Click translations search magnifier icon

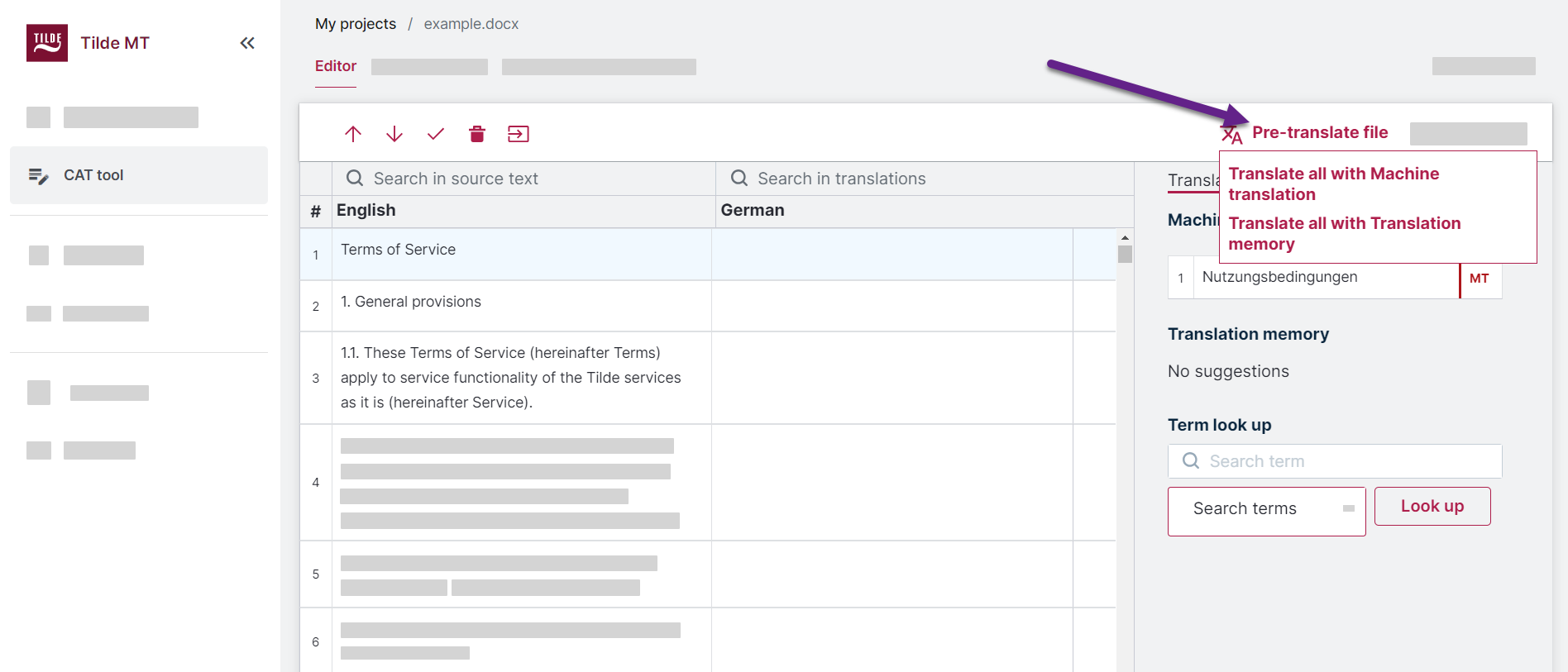click(x=739, y=178)
